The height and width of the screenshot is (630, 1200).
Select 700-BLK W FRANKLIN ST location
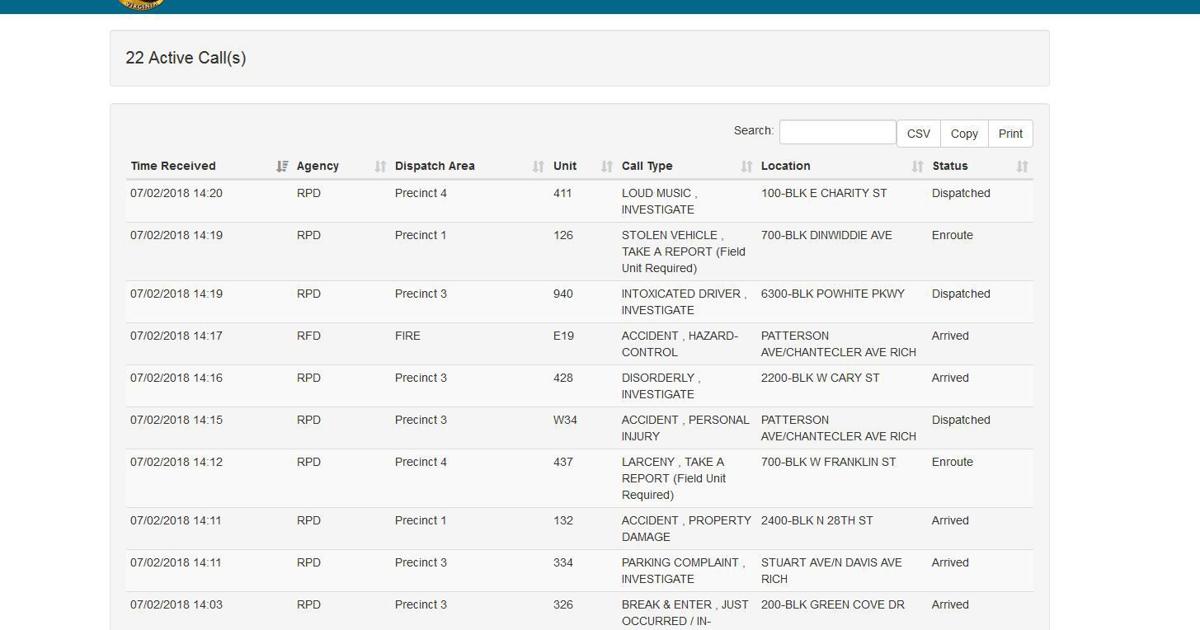(x=829, y=462)
